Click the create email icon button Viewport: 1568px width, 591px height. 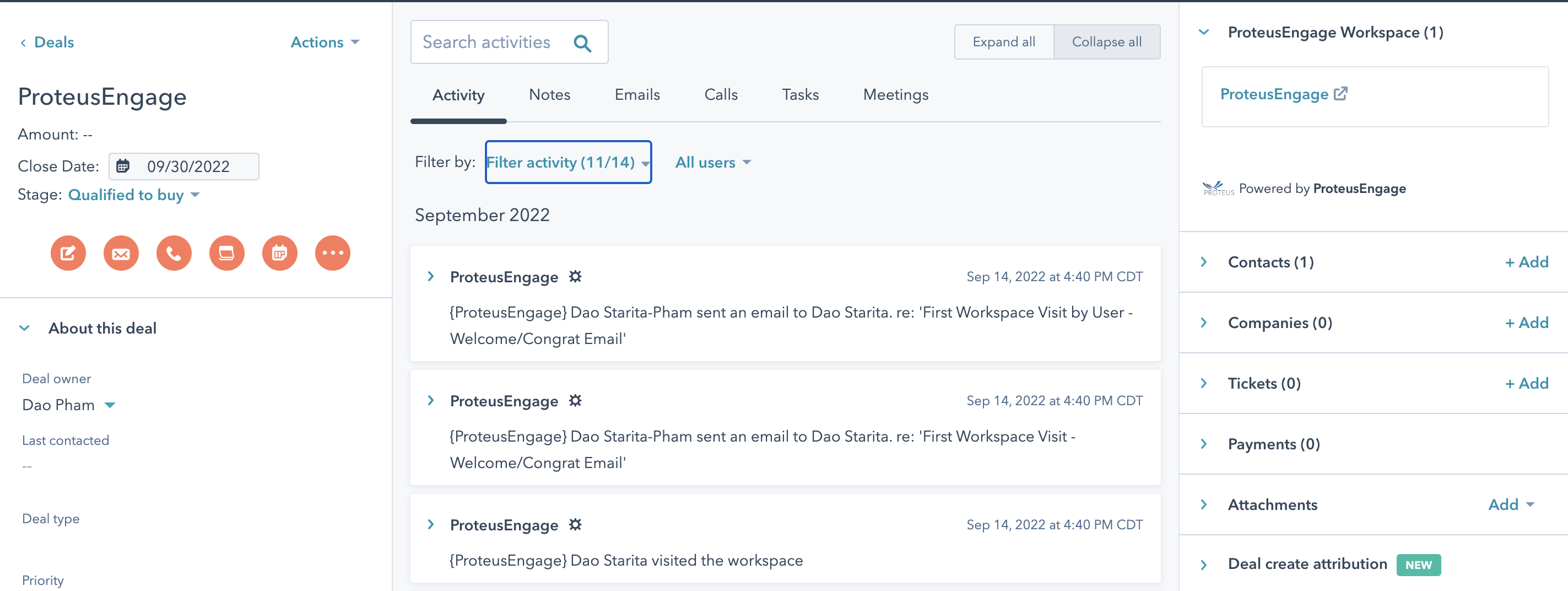(x=121, y=253)
